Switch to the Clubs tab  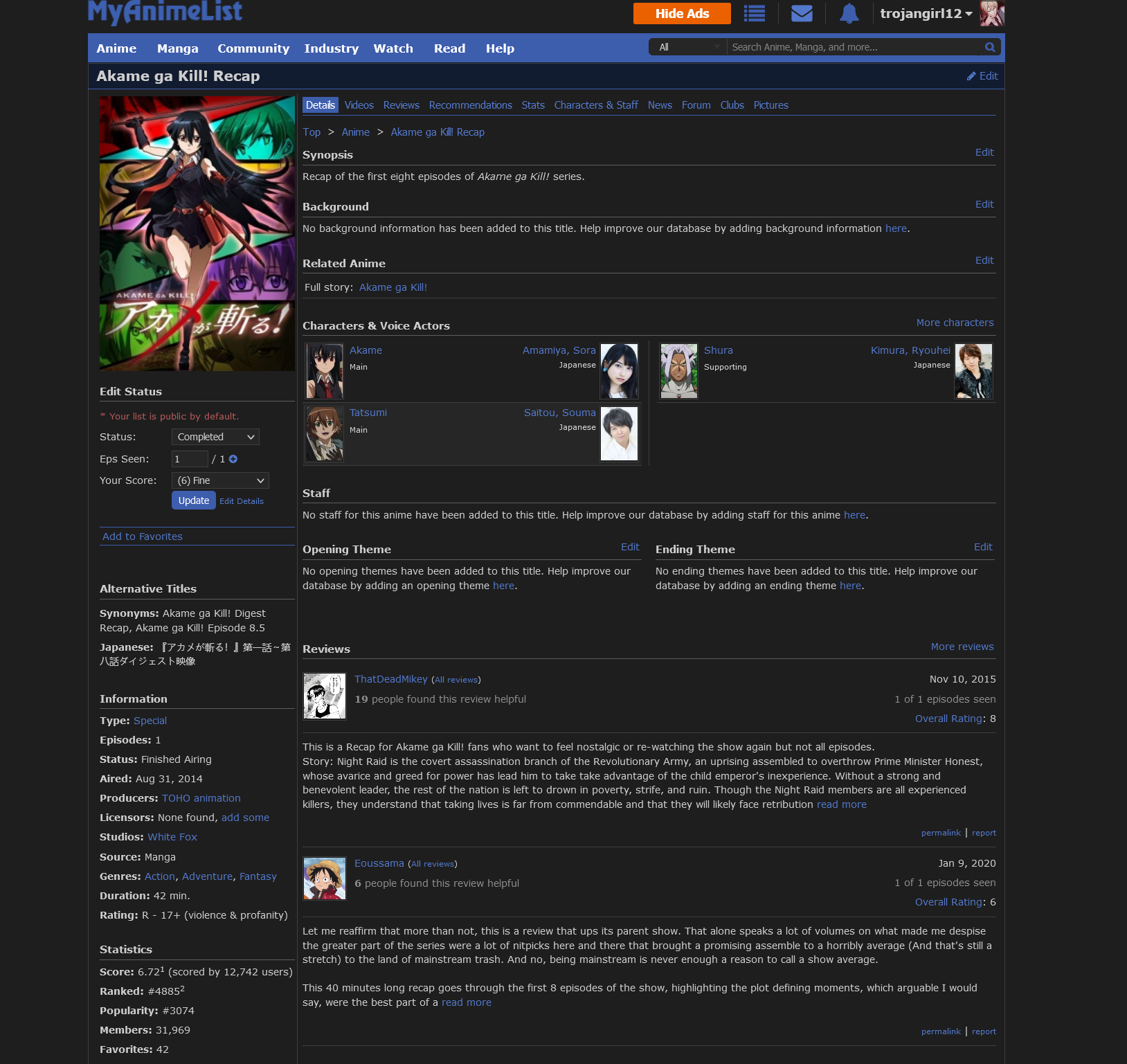pos(732,105)
